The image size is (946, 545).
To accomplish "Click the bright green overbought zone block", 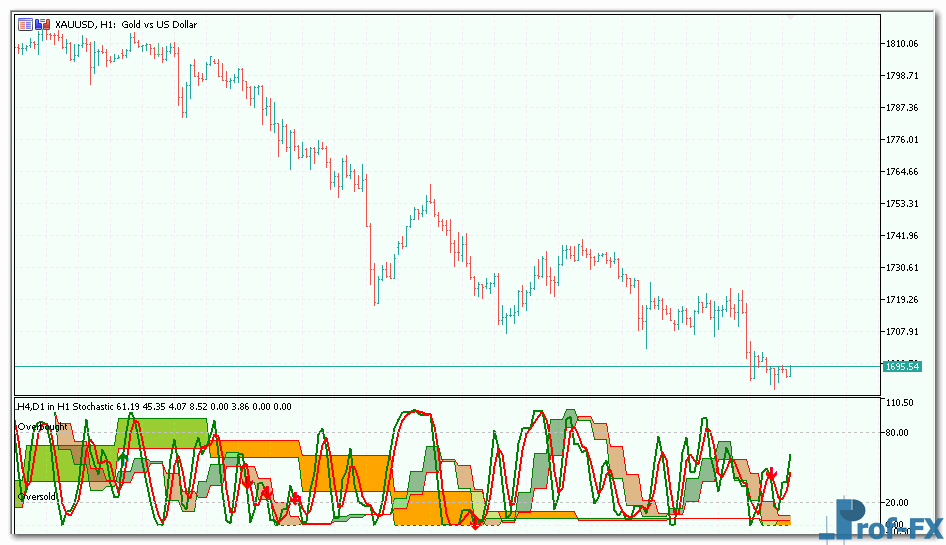I will pos(160,433).
